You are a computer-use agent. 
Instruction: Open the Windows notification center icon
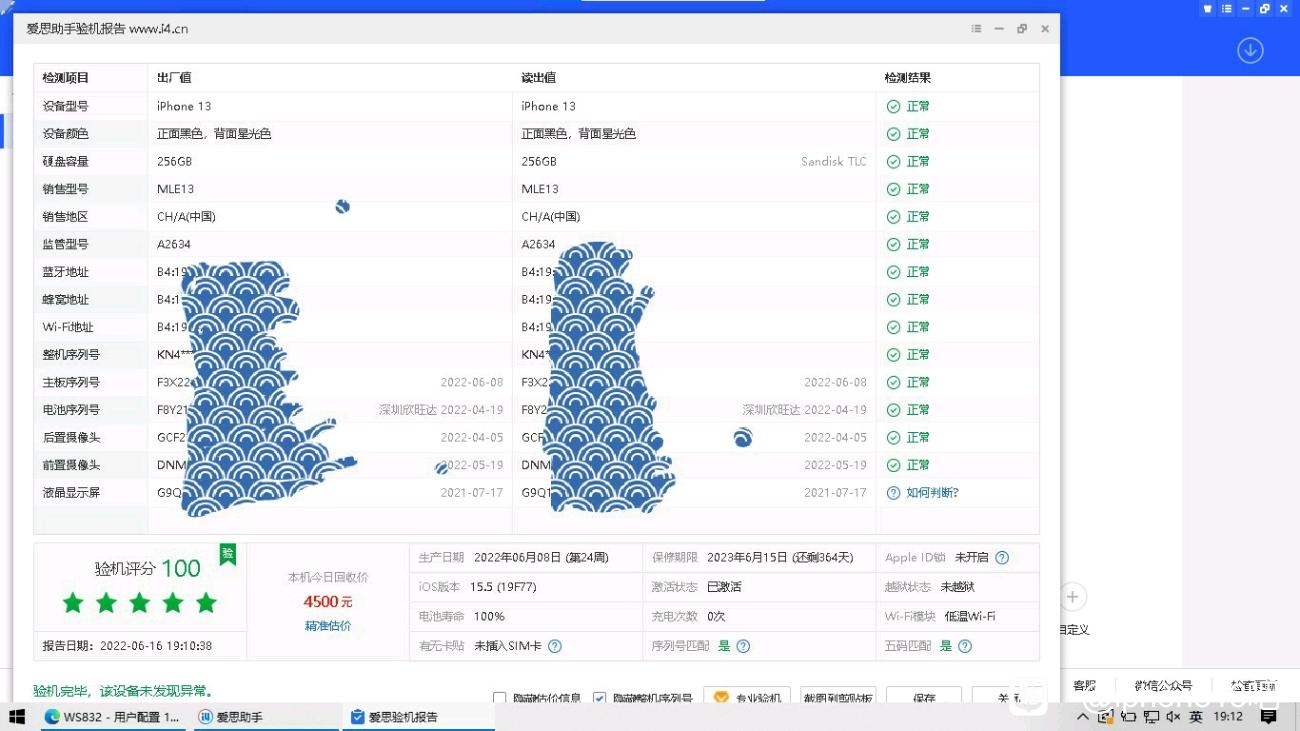pos(1269,717)
